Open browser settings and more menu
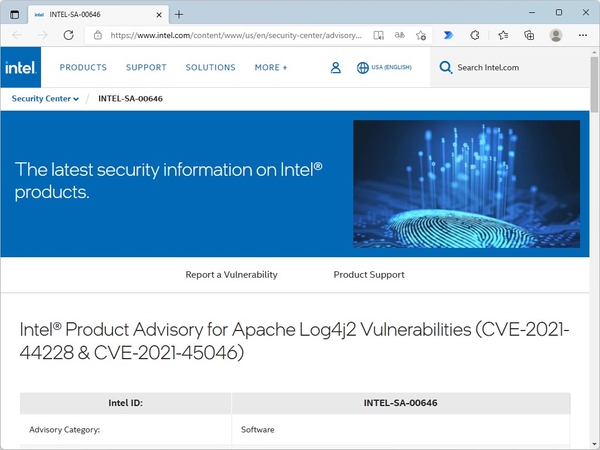Viewport: 600px width, 450px height. 583,35
